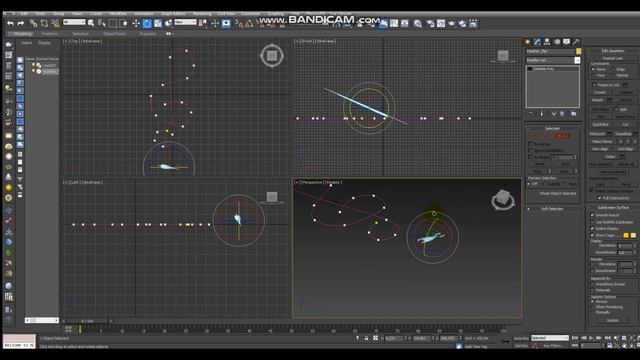Click the first Show Cage color swatch

[x=626, y=236]
